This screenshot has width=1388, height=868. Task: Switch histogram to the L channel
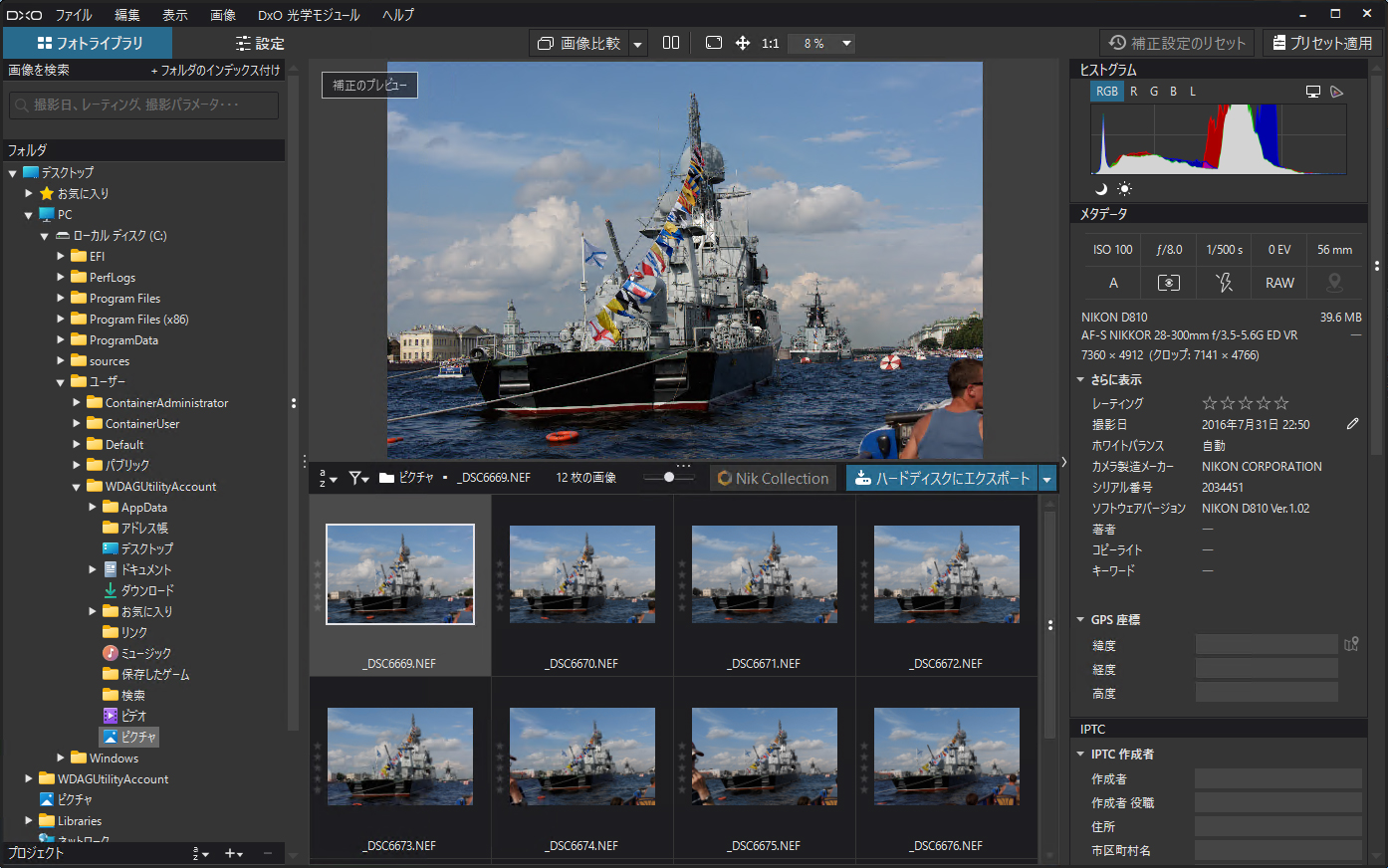[x=1192, y=92]
